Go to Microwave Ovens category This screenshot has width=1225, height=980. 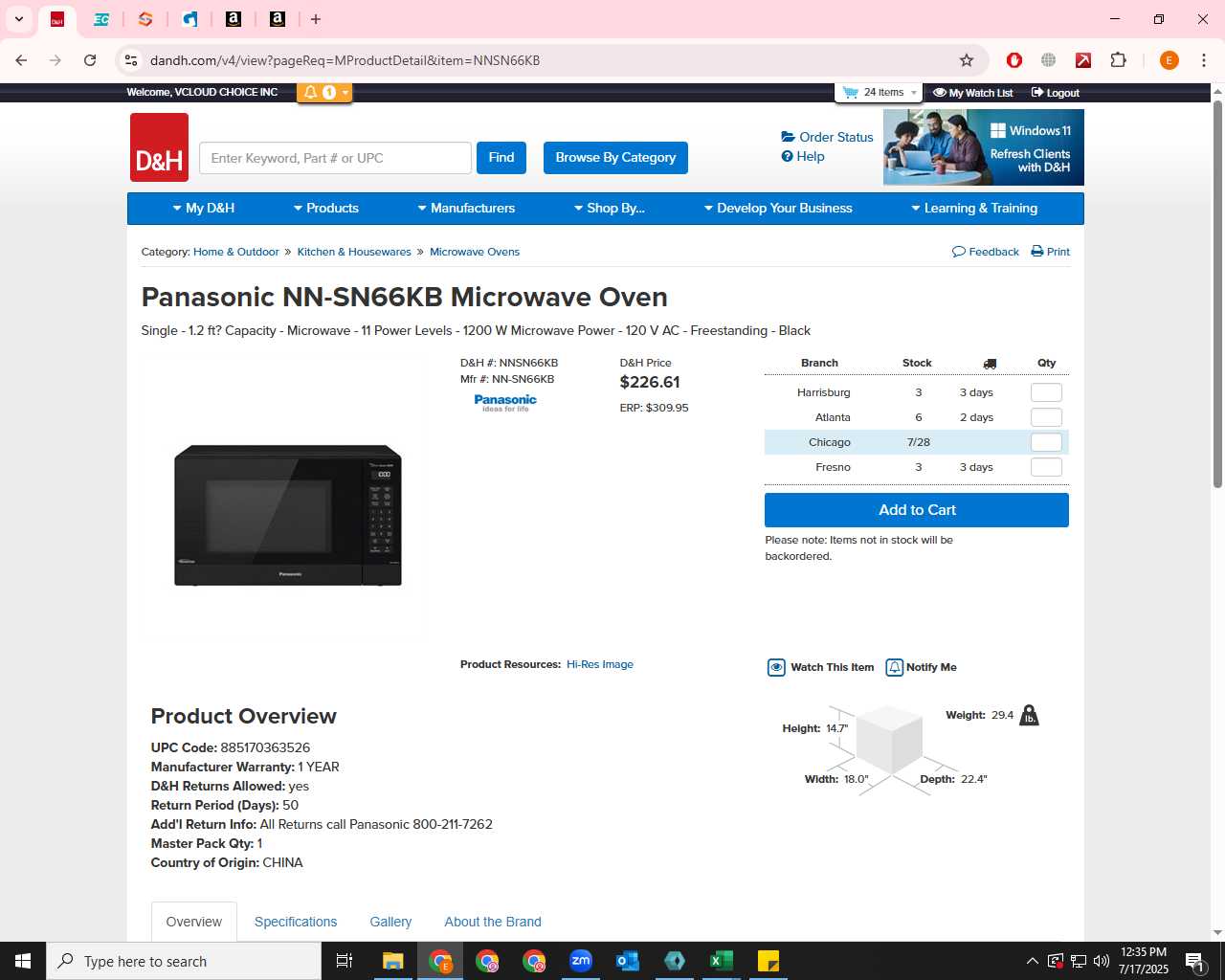tap(475, 252)
